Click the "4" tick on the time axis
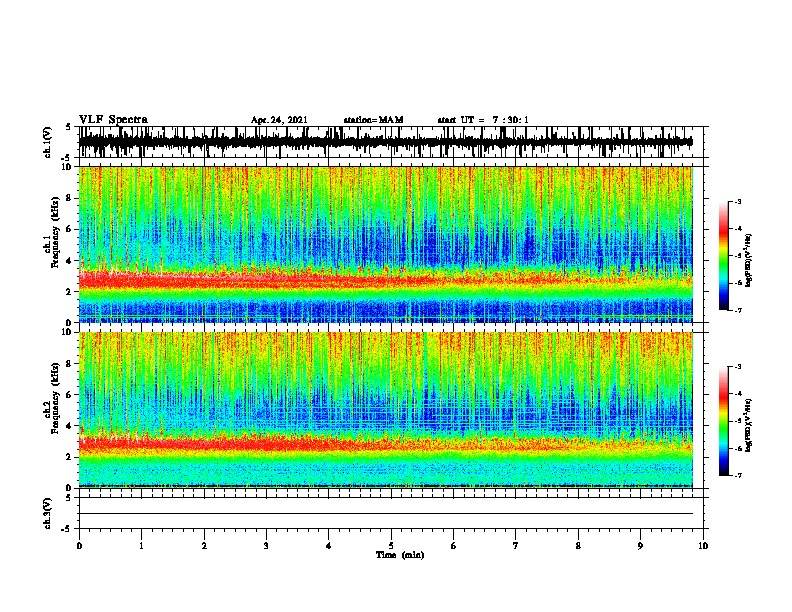The height and width of the screenshot is (612, 792). pyautogui.click(x=329, y=546)
